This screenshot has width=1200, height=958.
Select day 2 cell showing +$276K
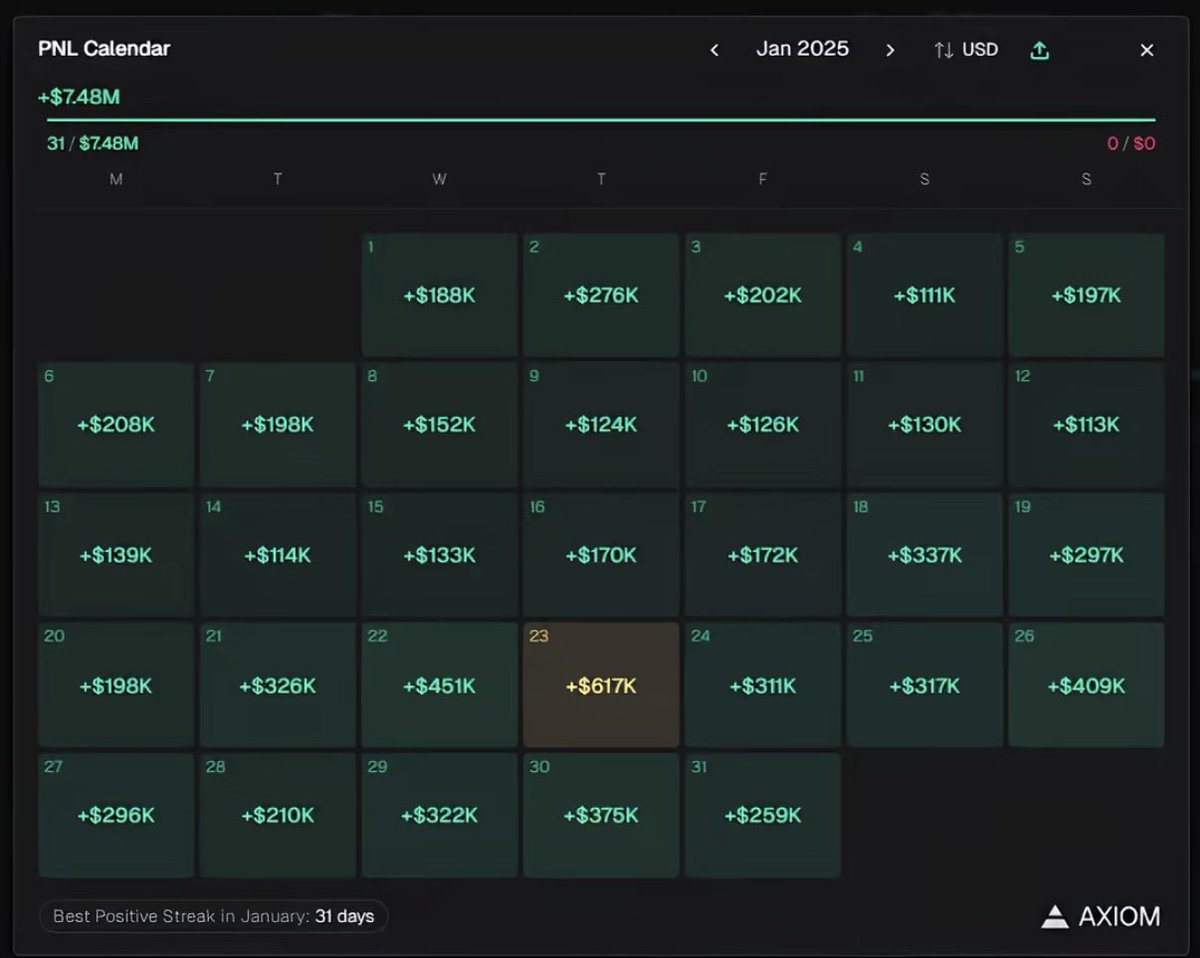pos(601,295)
